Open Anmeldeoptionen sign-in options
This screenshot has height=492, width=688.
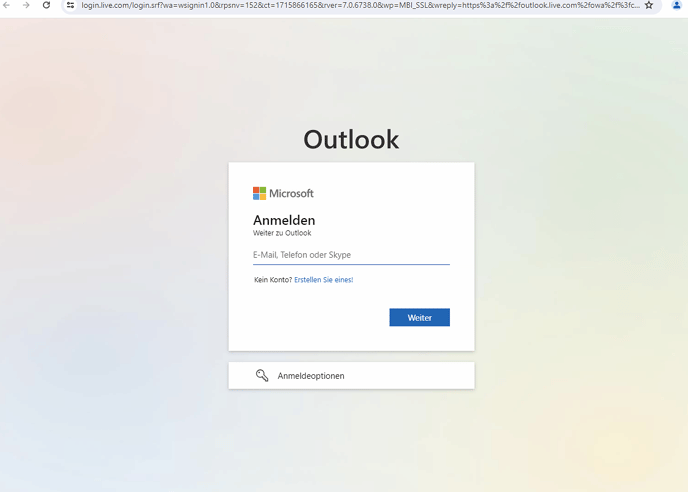coord(311,375)
